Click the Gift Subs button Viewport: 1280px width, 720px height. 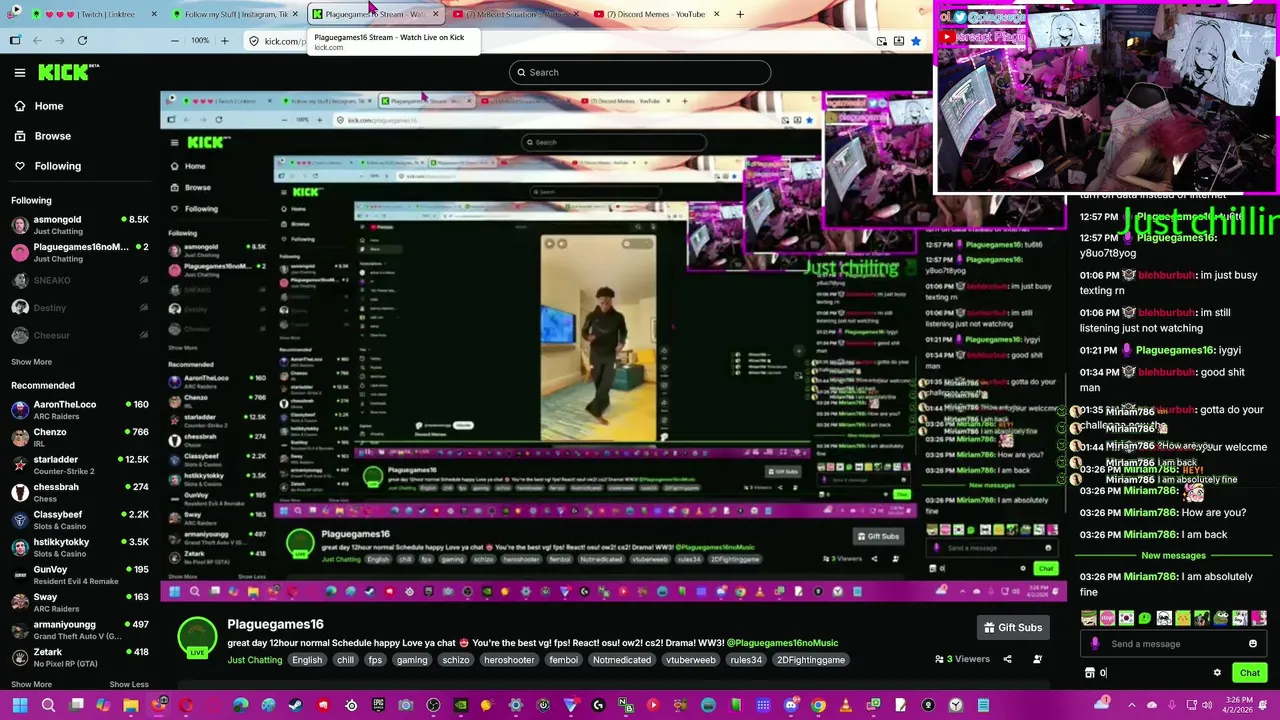pyautogui.click(x=1013, y=628)
